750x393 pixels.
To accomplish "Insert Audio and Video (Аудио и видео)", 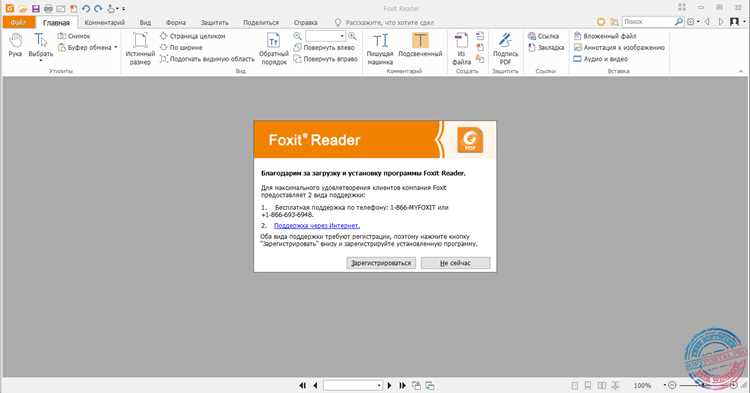I will pyautogui.click(x=600, y=59).
